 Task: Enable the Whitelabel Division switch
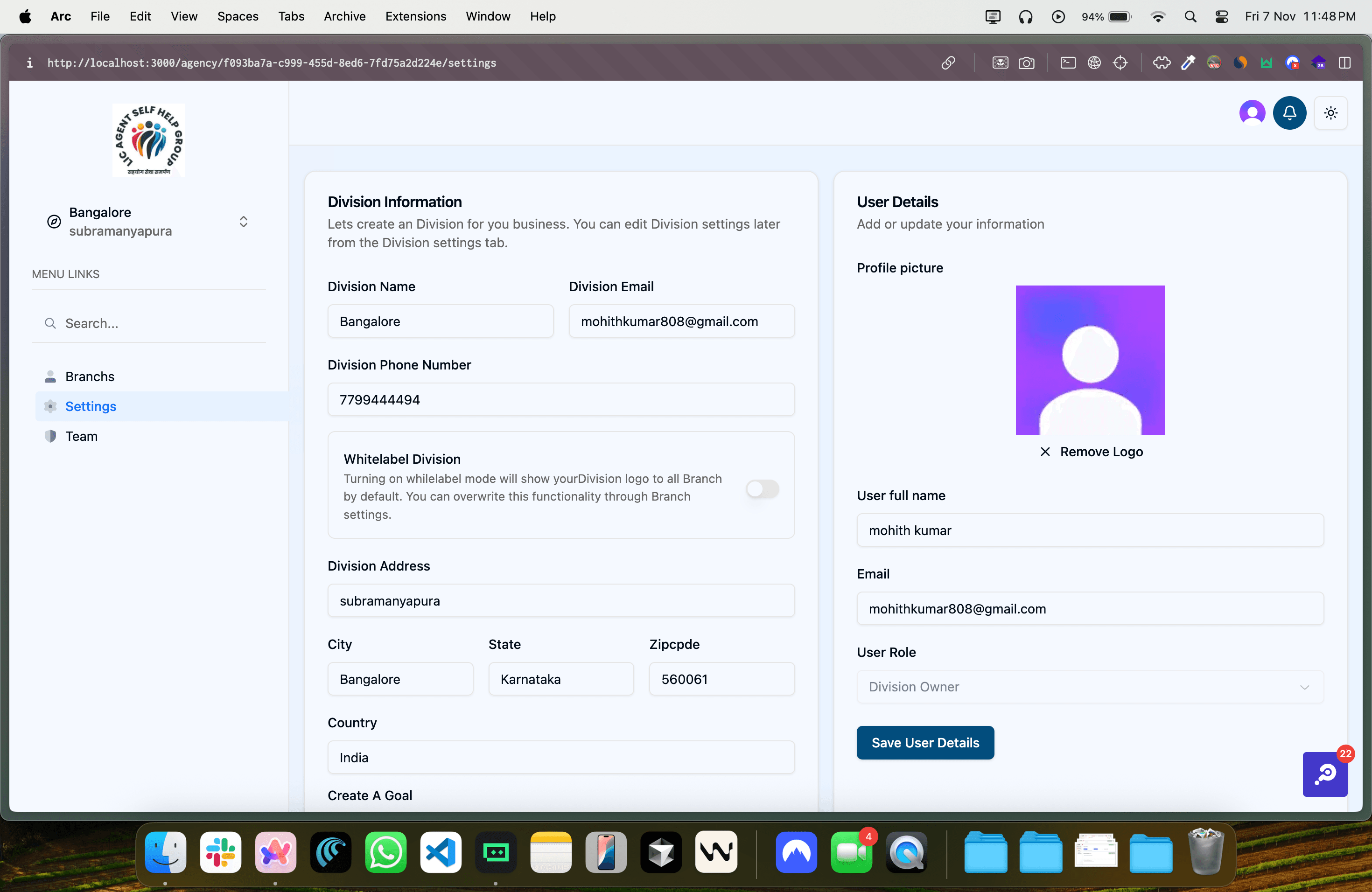click(762, 488)
